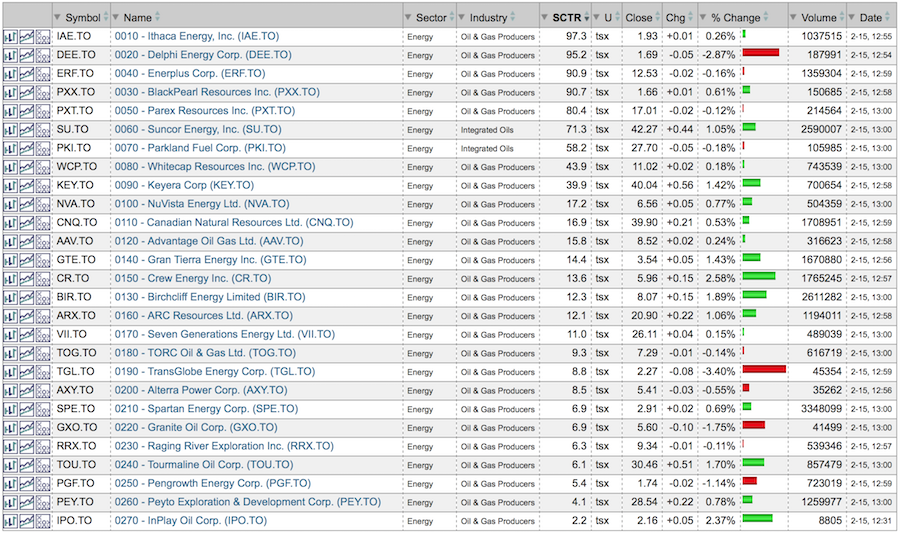Open point-and-figure grid icon for KEY.TO
This screenshot has width=900, height=533.
[x=43, y=186]
